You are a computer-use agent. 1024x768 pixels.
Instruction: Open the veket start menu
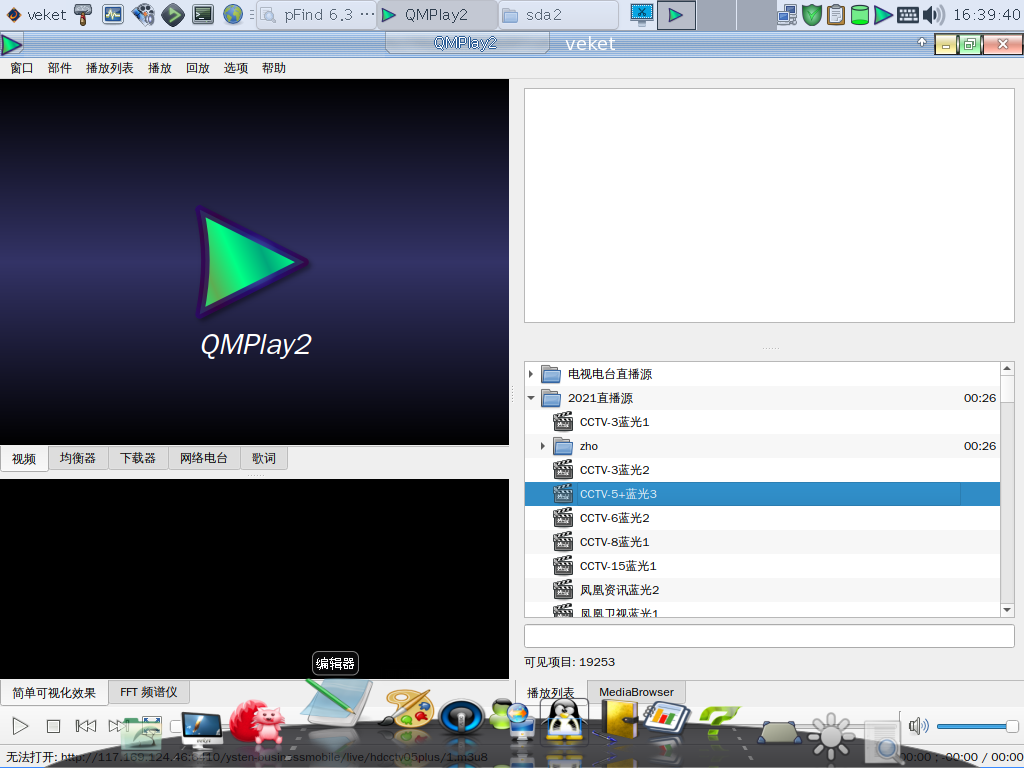pyautogui.click(x=36, y=14)
